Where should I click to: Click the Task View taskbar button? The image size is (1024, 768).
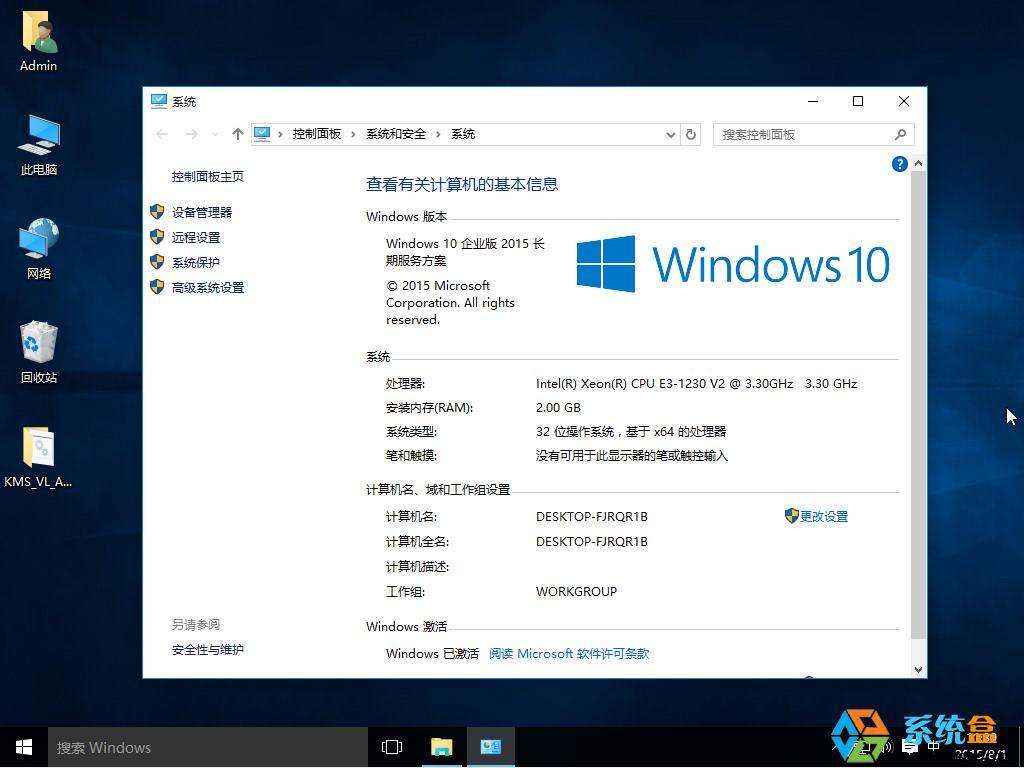click(390, 747)
